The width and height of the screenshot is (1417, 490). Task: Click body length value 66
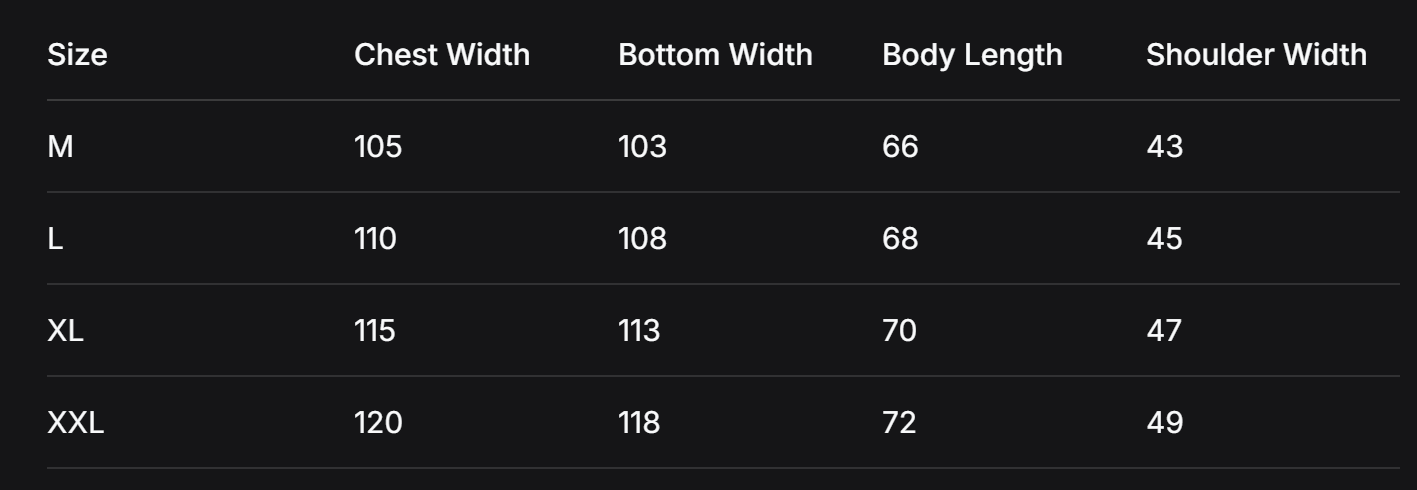[900, 147]
